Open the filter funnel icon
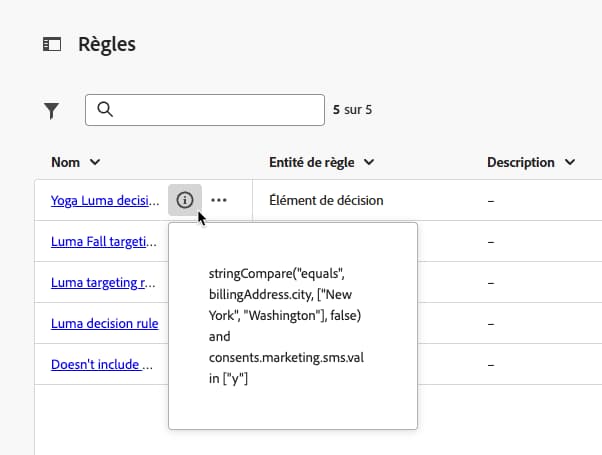602x455 pixels. click(x=52, y=111)
